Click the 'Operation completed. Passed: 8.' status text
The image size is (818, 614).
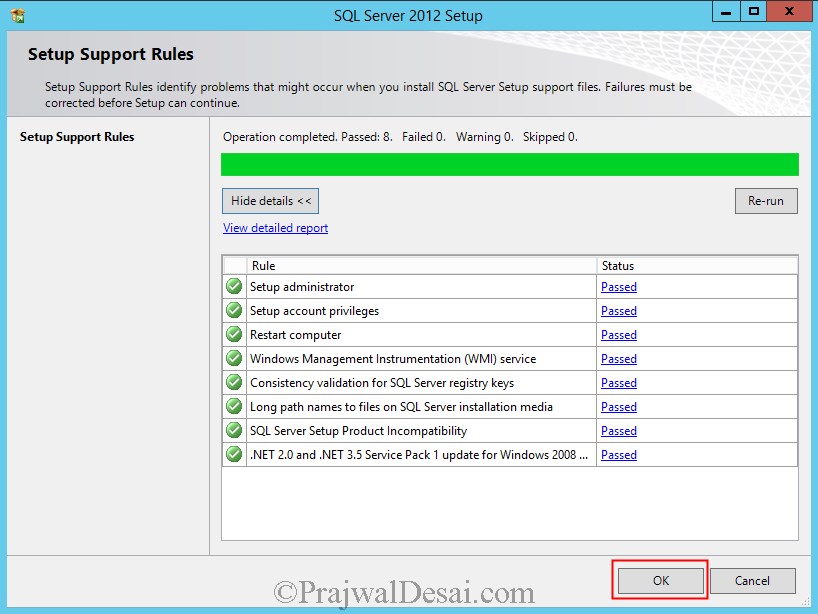[x=308, y=137]
